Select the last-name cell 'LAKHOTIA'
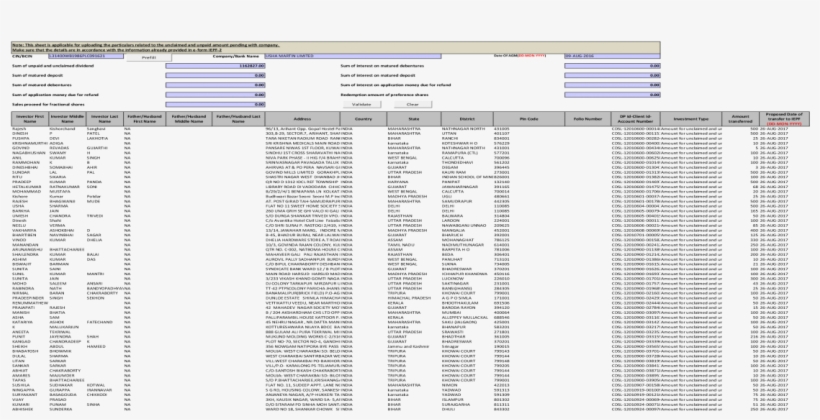 105,138
